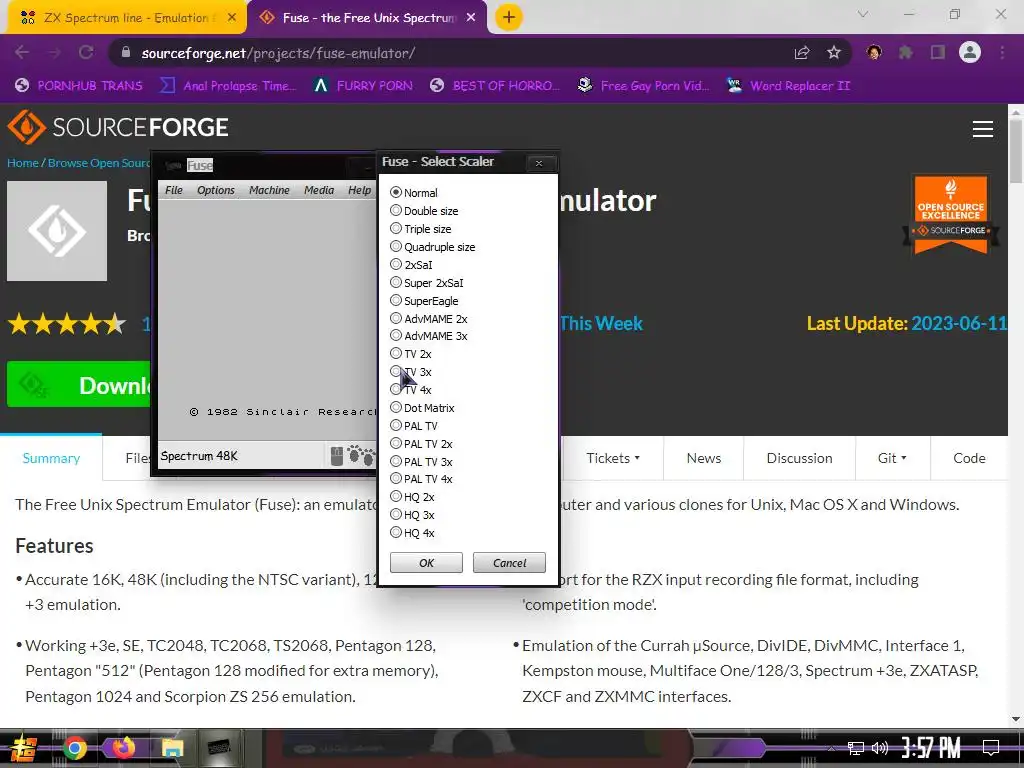The height and width of the screenshot is (768, 1024).
Task: Click browser back arrow
Action: pos(22,52)
